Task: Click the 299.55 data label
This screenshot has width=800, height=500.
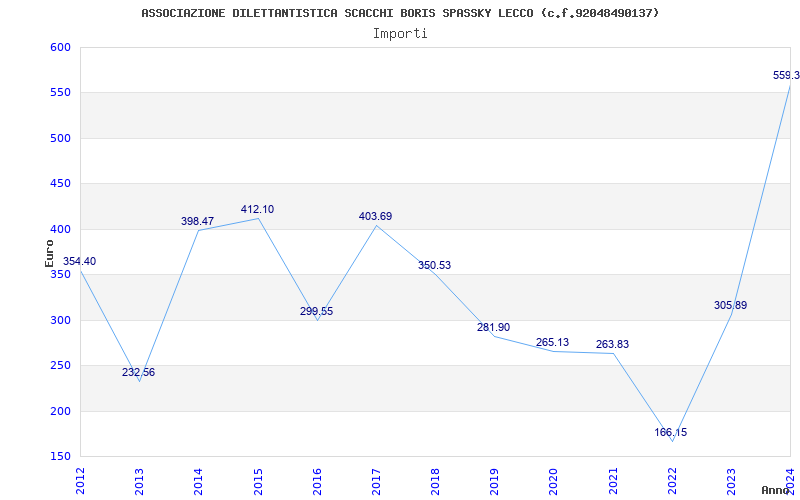Action: pos(316,311)
